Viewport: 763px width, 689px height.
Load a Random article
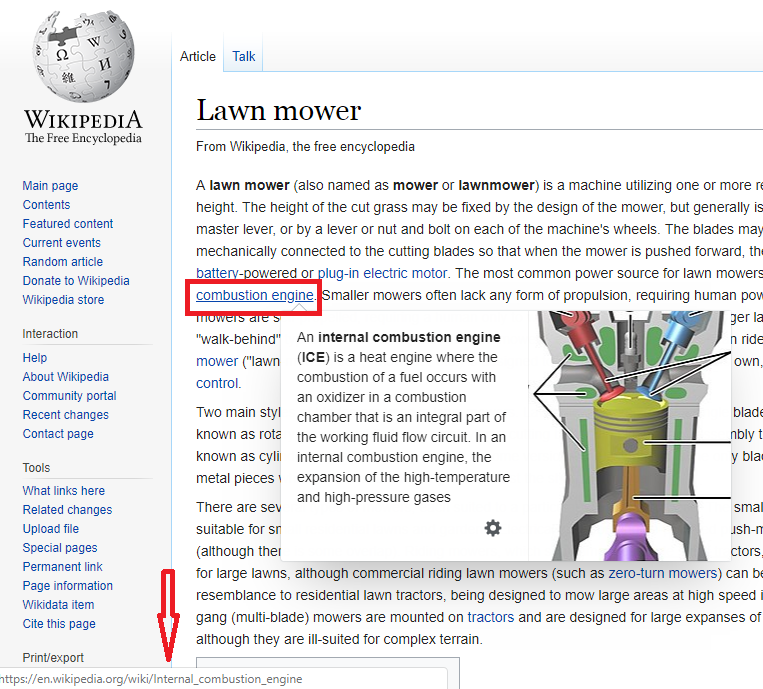(x=63, y=262)
